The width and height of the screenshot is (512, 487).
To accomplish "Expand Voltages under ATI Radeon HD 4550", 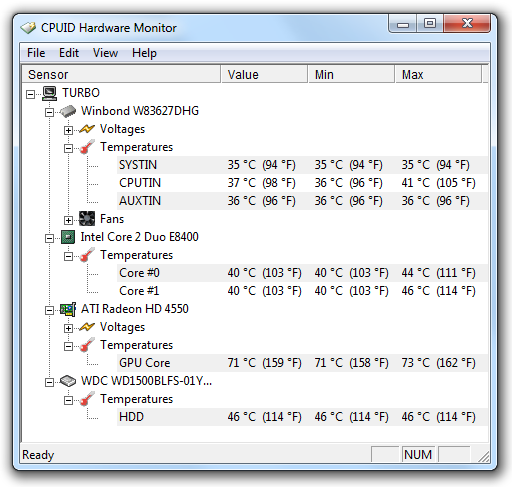I will tap(68, 328).
